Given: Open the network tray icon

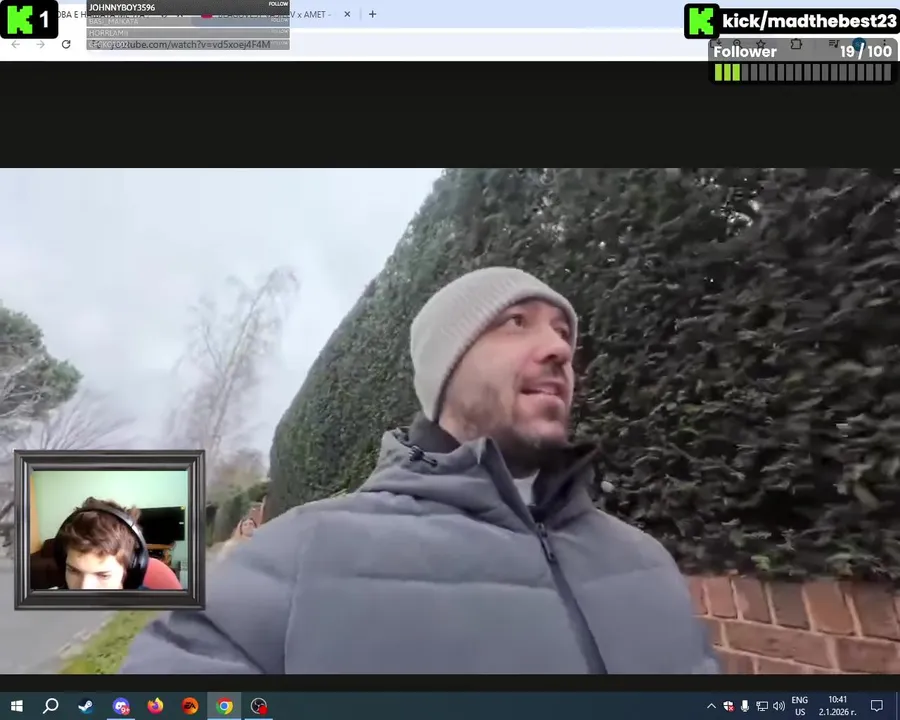Looking at the screenshot, I should pos(762,706).
